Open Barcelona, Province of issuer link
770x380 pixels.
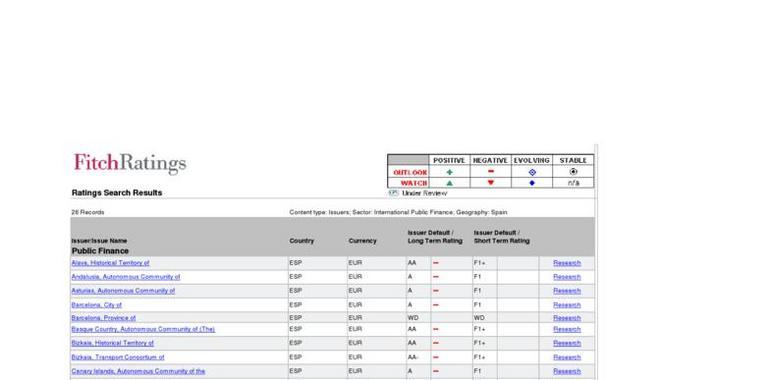click(104, 318)
